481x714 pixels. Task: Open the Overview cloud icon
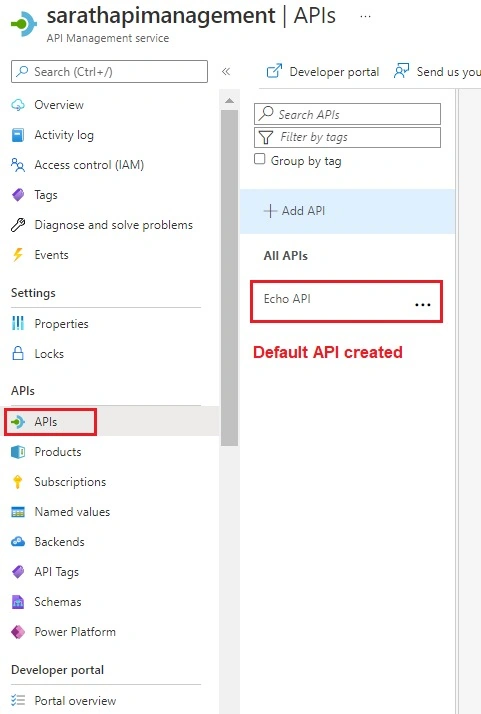point(18,105)
